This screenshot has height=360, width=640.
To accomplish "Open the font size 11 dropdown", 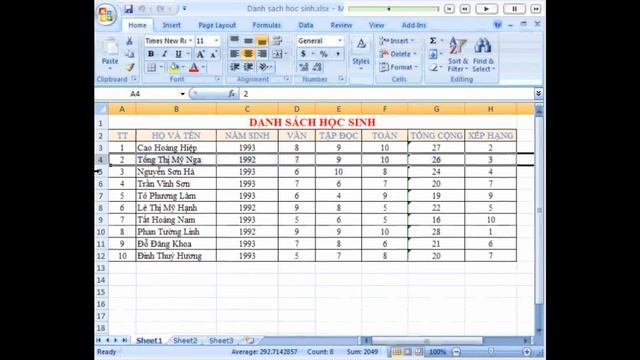I will point(216,41).
